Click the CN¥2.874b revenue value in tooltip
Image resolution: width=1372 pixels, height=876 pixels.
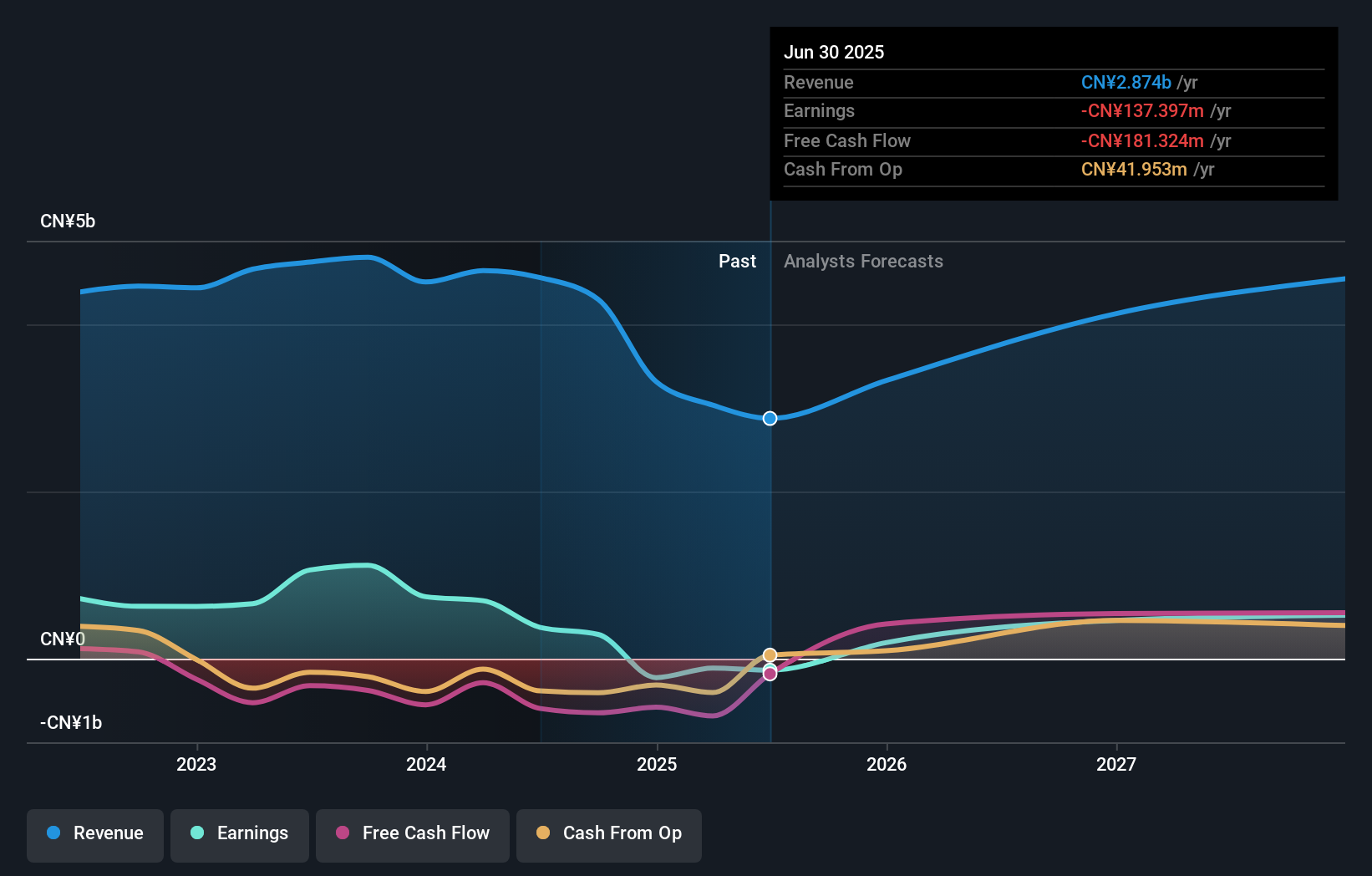[1126, 83]
